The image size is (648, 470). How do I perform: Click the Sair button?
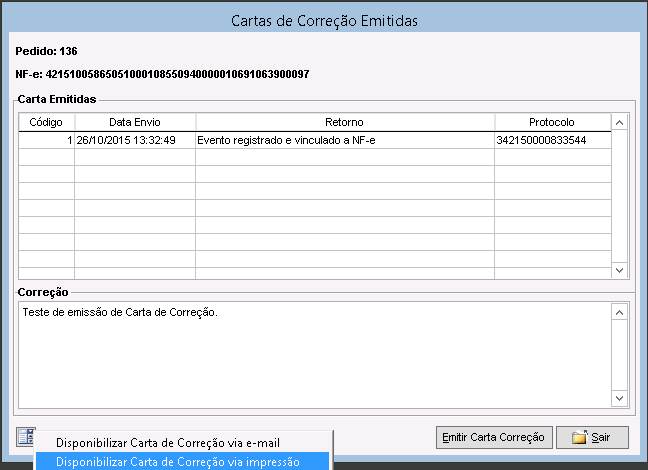click(x=592, y=437)
